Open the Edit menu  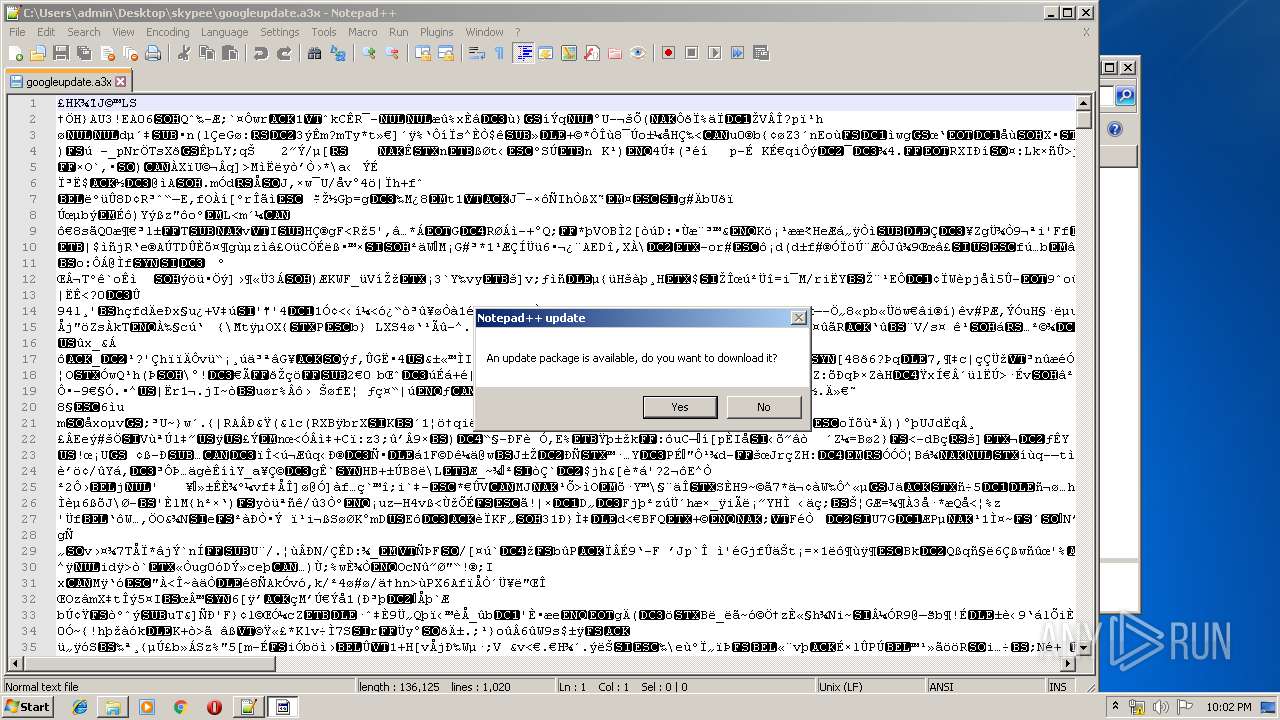tap(46, 32)
